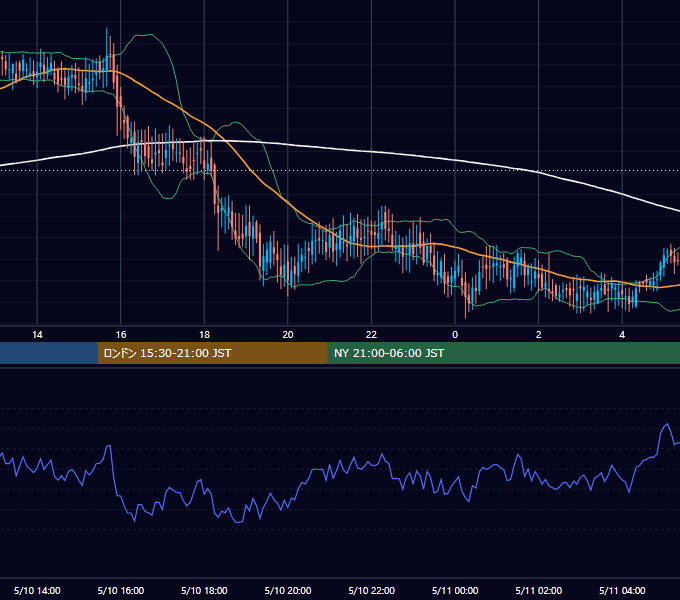Screen dimensions: 680x600
Task: Select the hour label 4 on price chart axis
Action: (x=622, y=335)
